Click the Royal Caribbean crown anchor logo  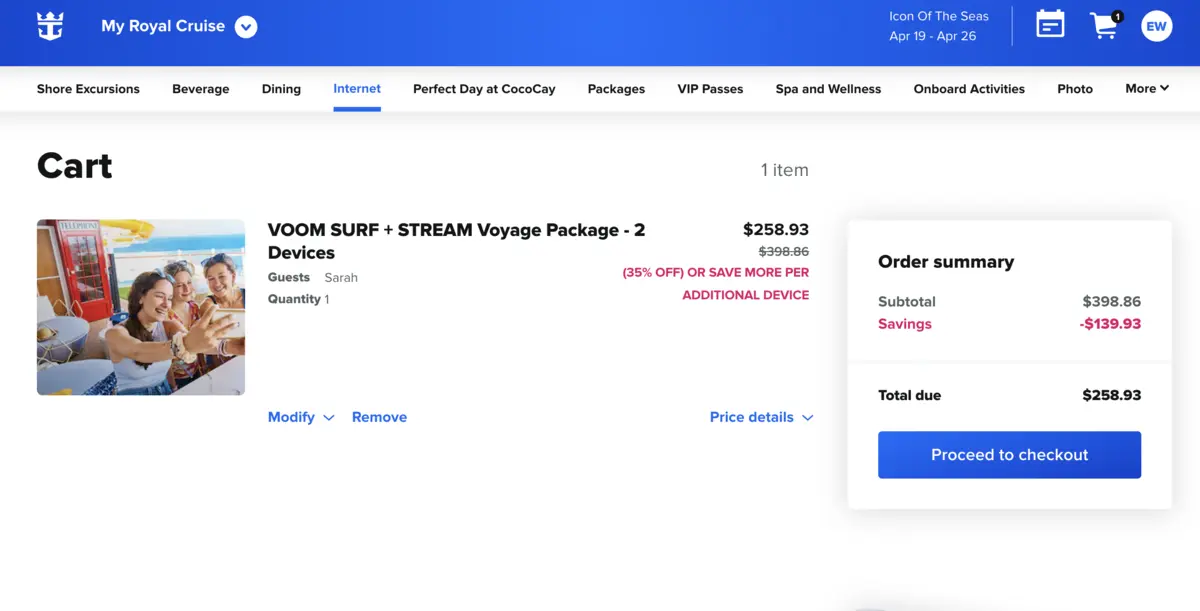pyautogui.click(x=50, y=27)
